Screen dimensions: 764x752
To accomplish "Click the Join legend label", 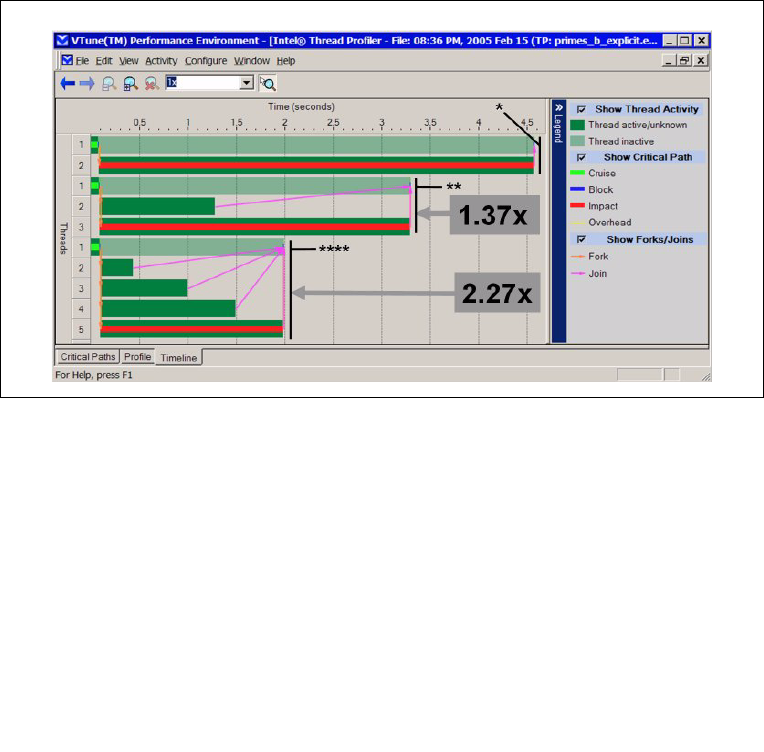I will [x=597, y=273].
